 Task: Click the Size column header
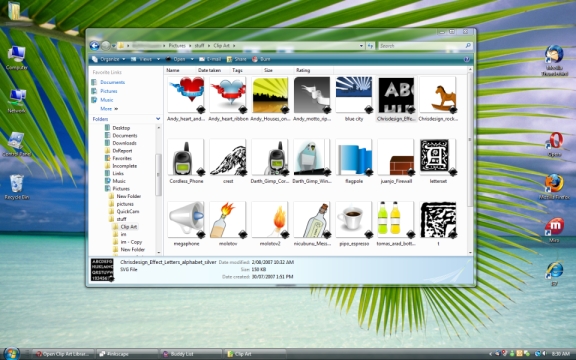[278, 70]
